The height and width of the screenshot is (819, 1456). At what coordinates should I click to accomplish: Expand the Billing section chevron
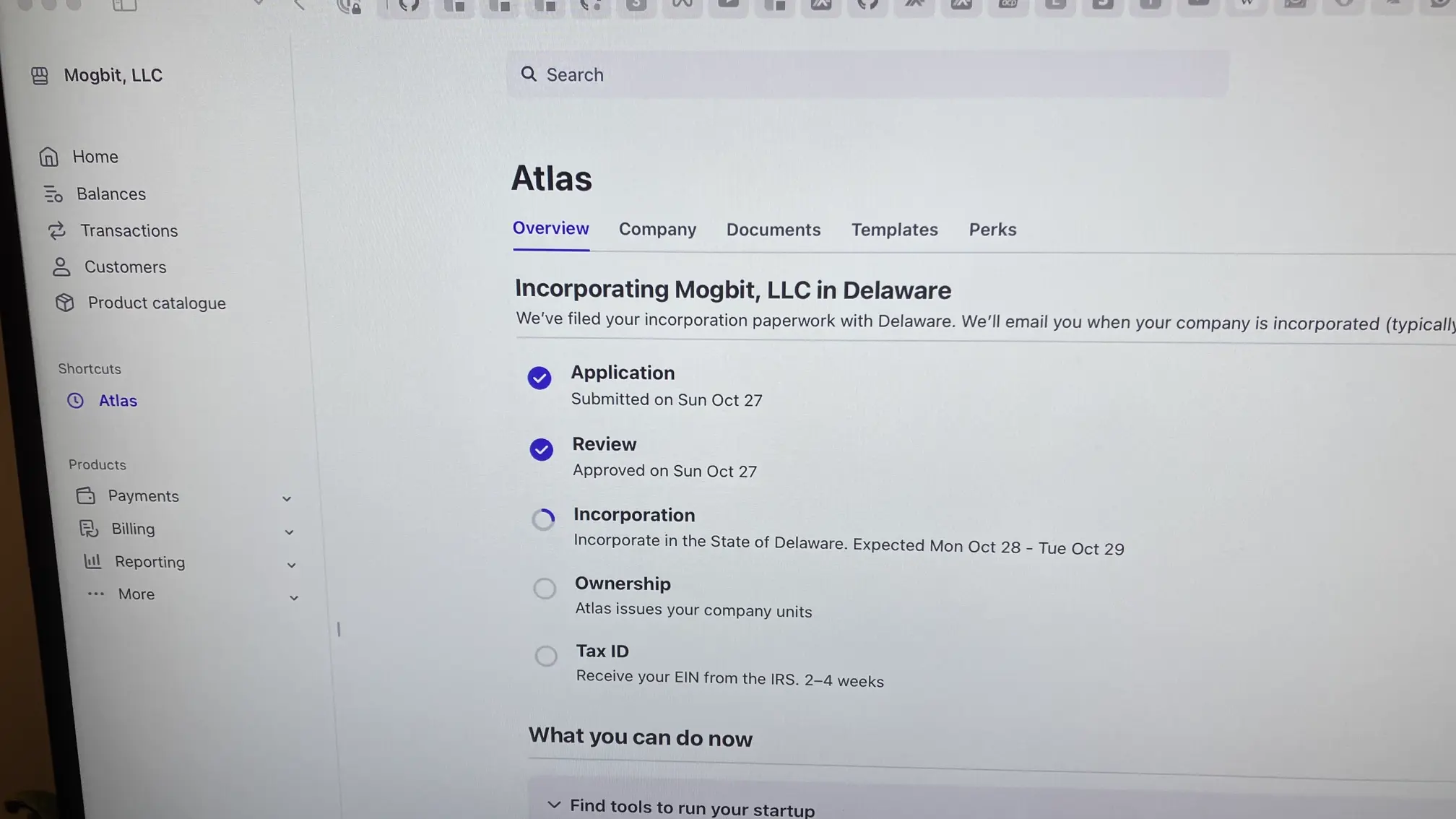click(x=289, y=532)
